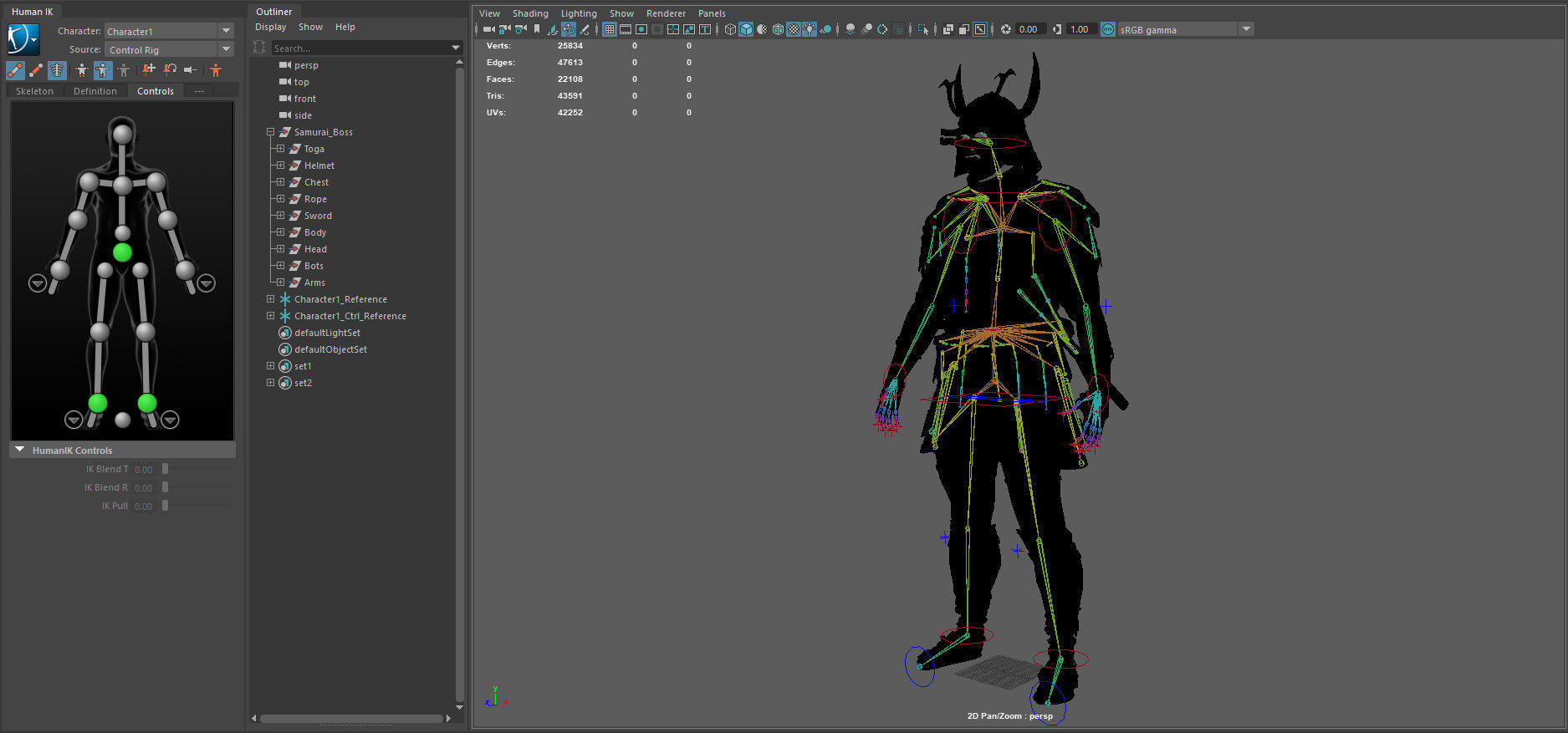The image size is (1568, 733).
Task: Select the Sword item in Outliner
Action: (318, 216)
